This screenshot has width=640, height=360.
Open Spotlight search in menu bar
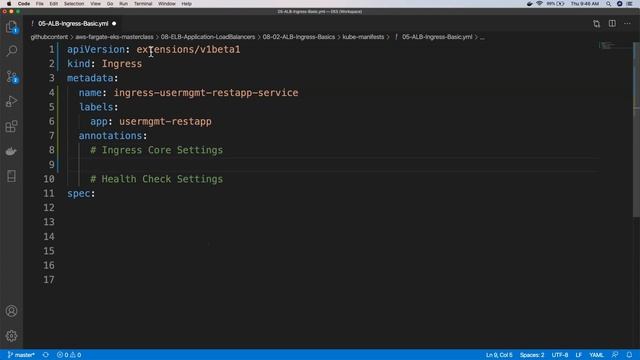pos(608,4)
